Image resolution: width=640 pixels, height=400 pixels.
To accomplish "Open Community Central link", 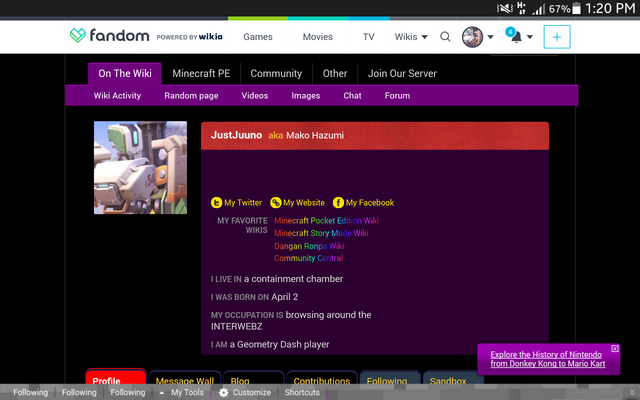I will tap(309, 258).
